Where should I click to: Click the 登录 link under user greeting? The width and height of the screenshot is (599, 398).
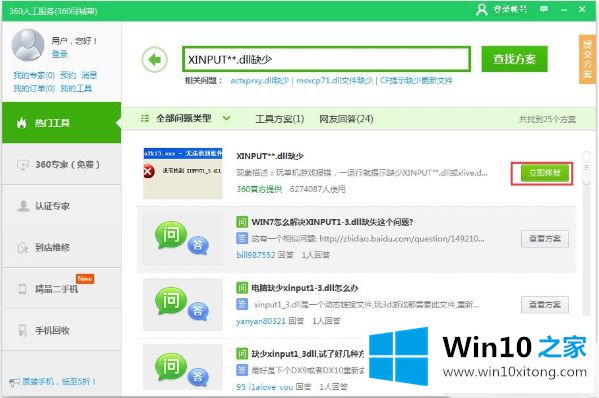(60, 54)
